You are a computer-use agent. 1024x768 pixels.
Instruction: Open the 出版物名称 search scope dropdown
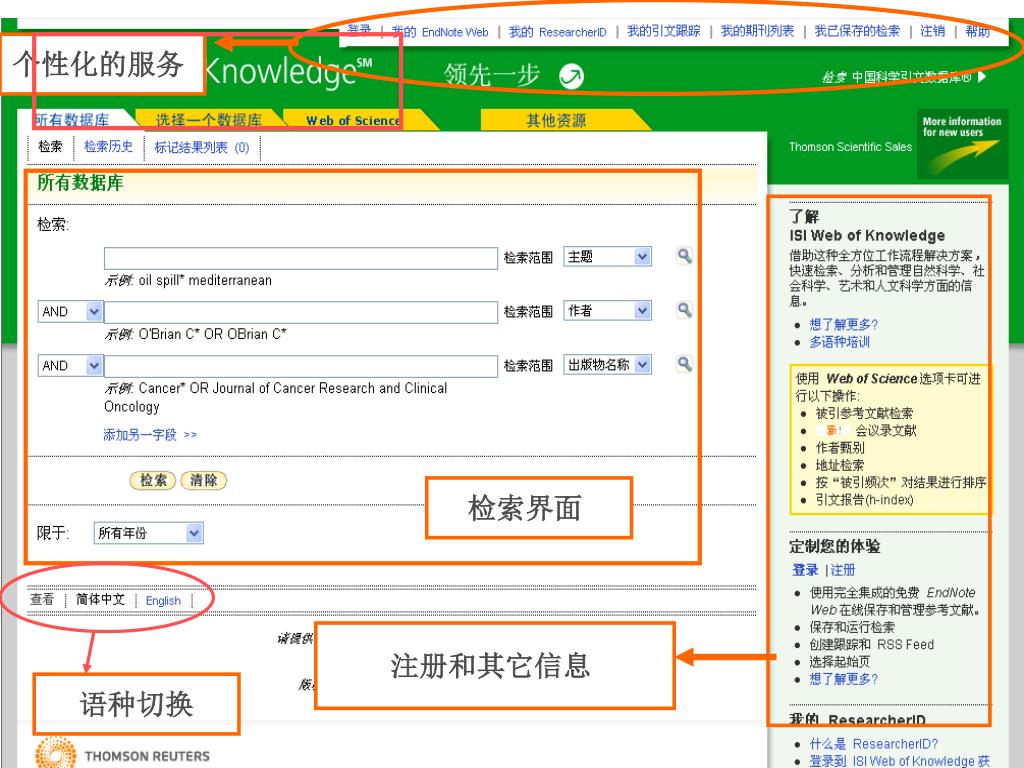click(607, 365)
